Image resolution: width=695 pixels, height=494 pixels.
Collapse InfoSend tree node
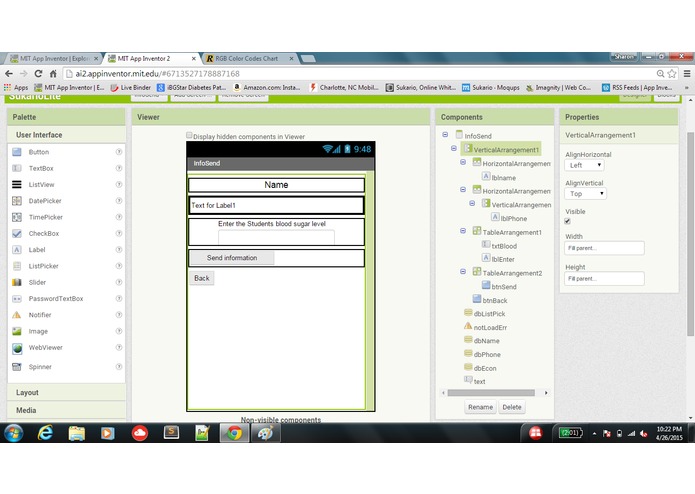(x=445, y=135)
